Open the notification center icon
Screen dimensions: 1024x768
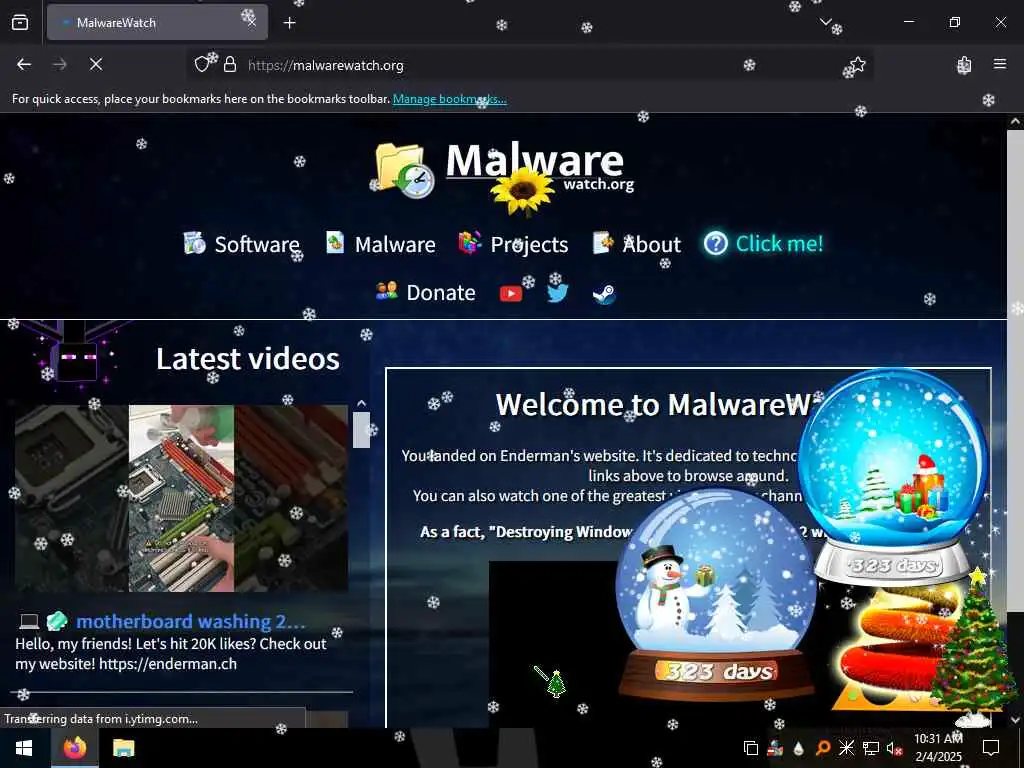pyautogui.click(x=991, y=748)
